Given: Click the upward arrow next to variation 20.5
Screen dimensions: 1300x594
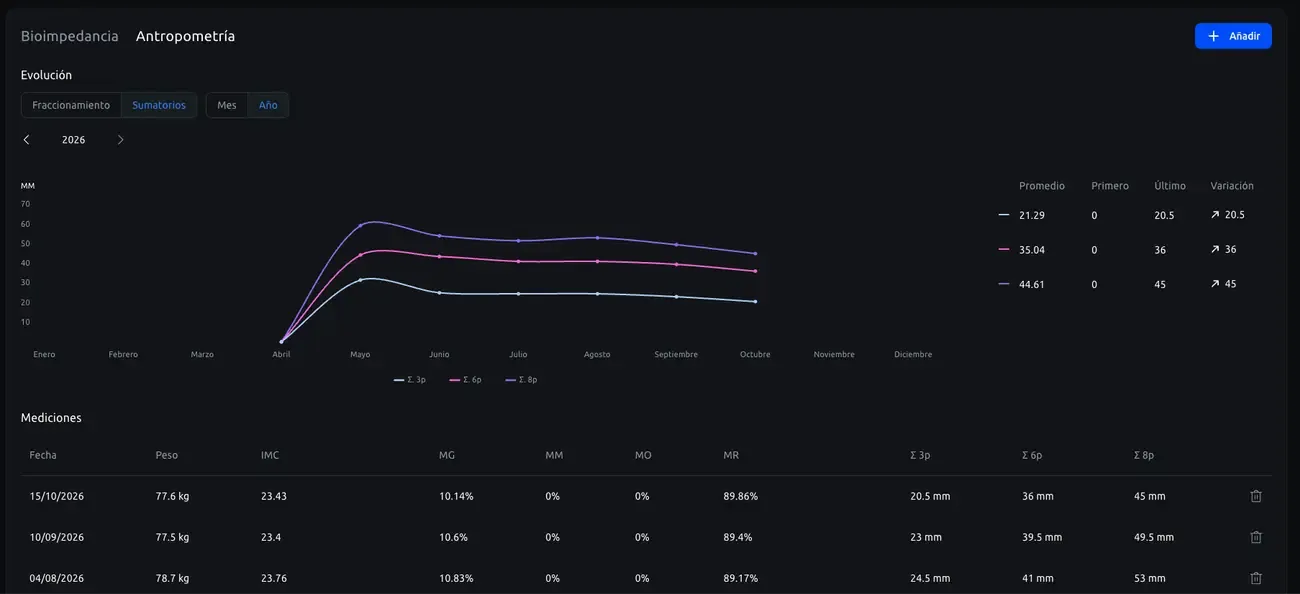Looking at the screenshot, I should (1215, 215).
